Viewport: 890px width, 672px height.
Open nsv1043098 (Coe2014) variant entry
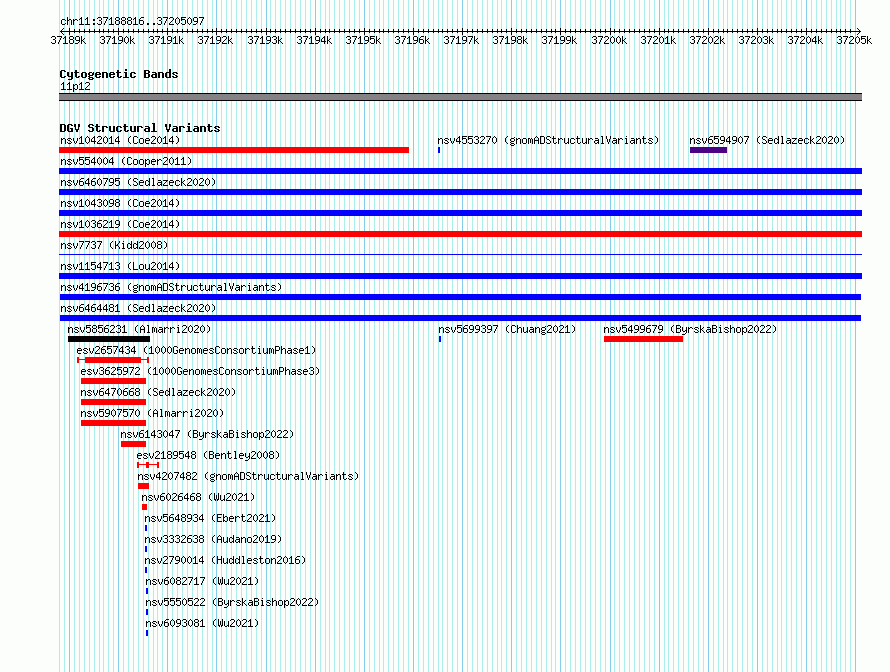pos(120,203)
